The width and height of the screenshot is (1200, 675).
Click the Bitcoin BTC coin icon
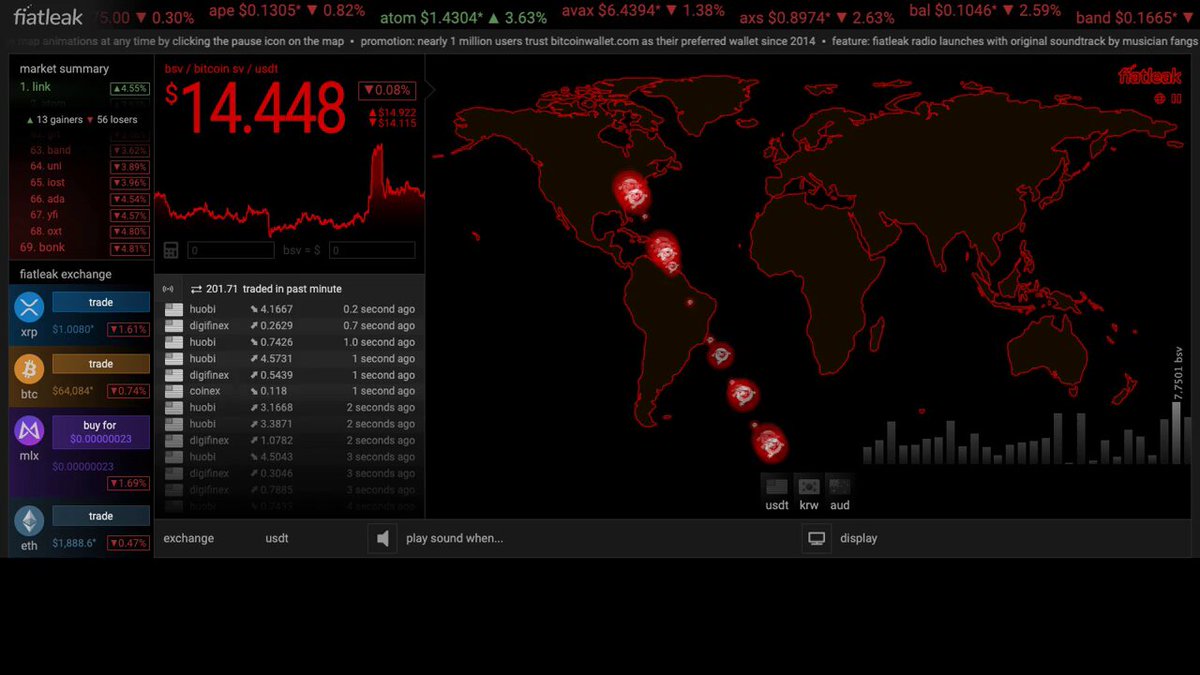point(29,369)
